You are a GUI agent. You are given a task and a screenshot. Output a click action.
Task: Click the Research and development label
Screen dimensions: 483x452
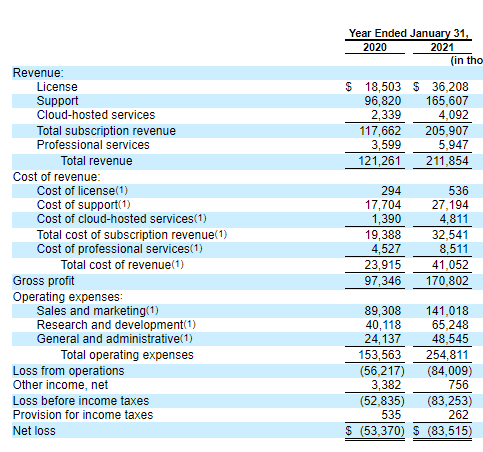[116, 325]
